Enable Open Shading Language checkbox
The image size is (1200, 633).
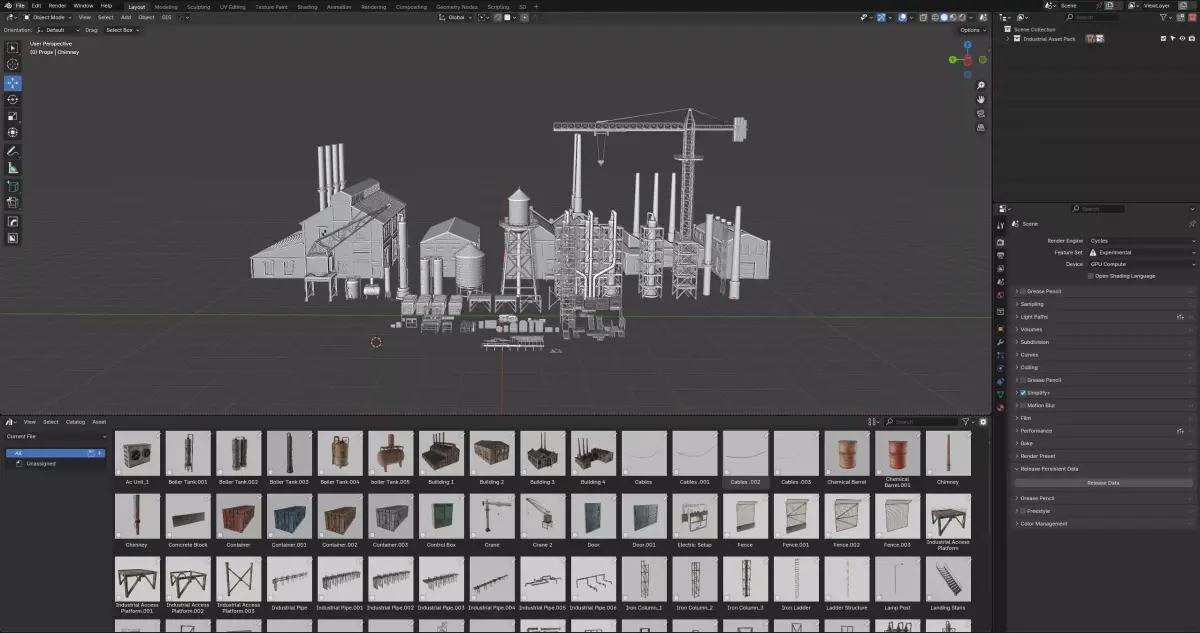tap(1091, 276)
